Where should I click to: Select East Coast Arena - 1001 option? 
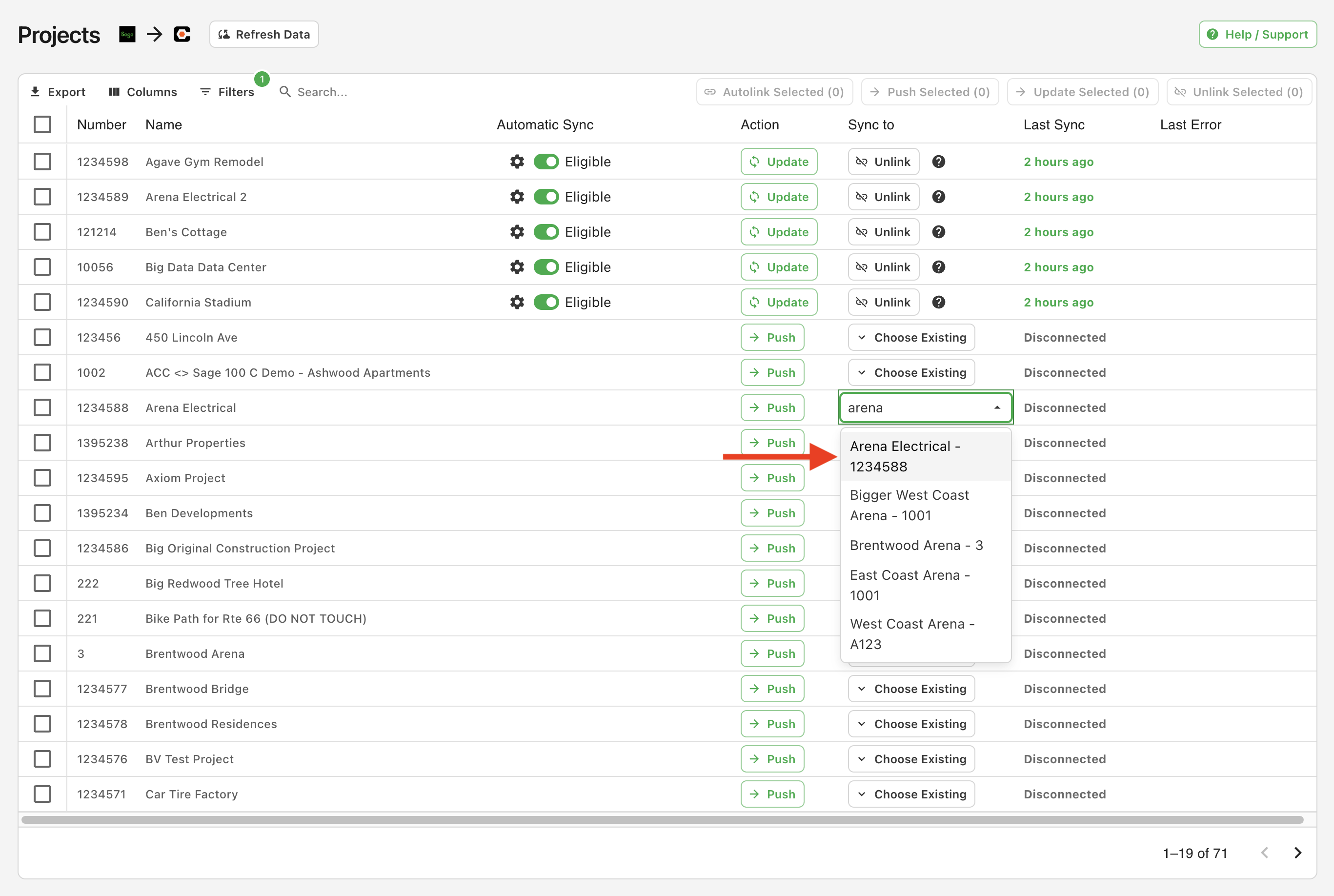[x=926, y=585]
